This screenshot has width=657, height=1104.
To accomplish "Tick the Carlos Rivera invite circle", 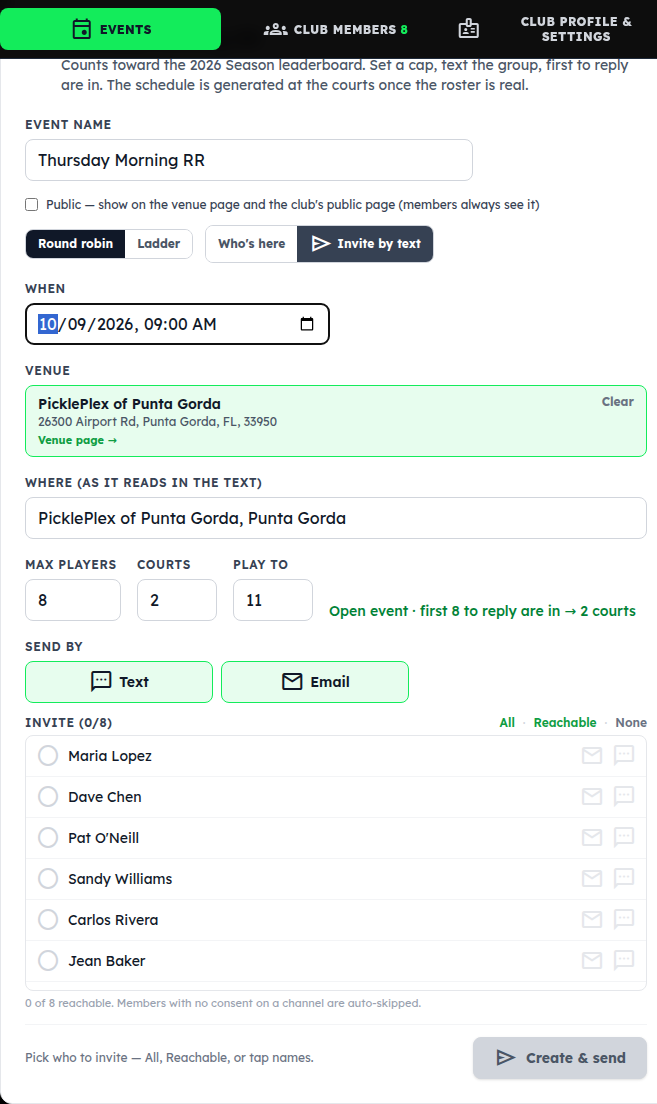I will [48, 920].
